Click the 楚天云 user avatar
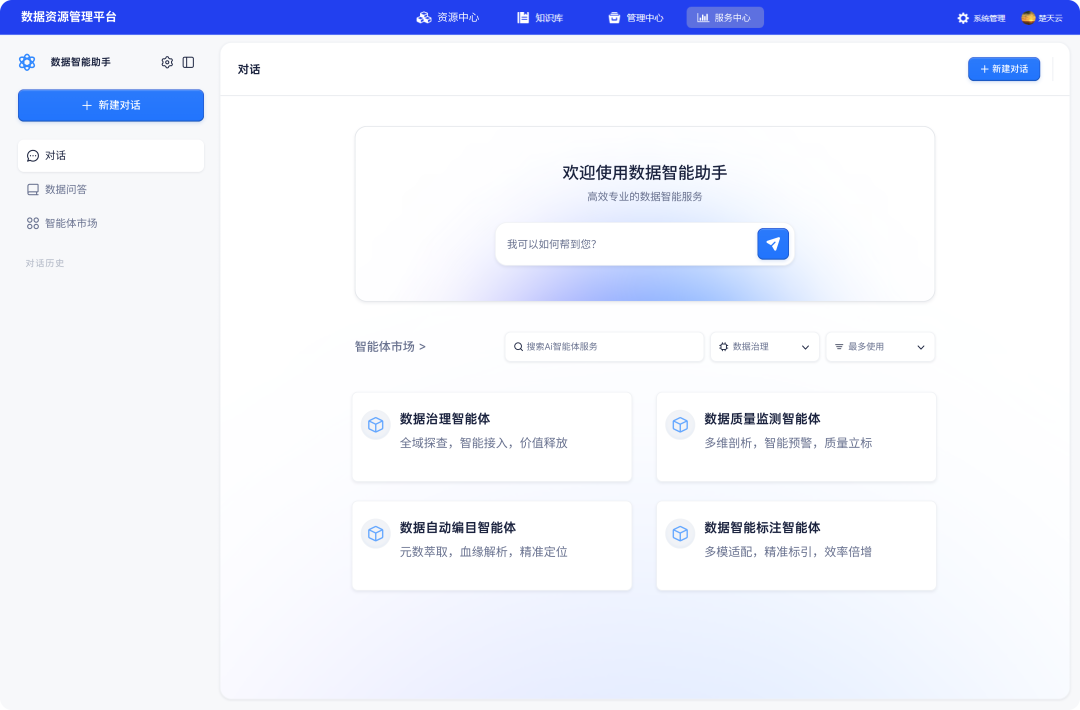 (1028, 17)
